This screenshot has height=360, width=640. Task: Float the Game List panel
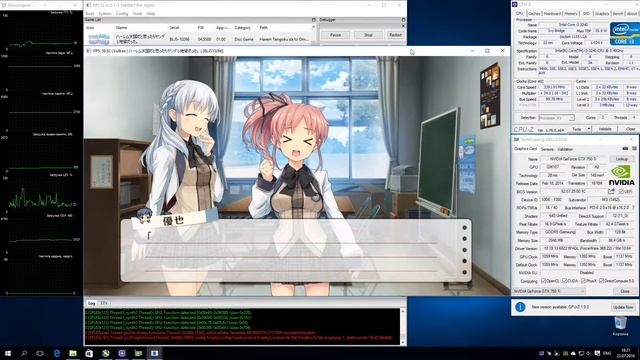pyautogui.click(x=313, y=20)
